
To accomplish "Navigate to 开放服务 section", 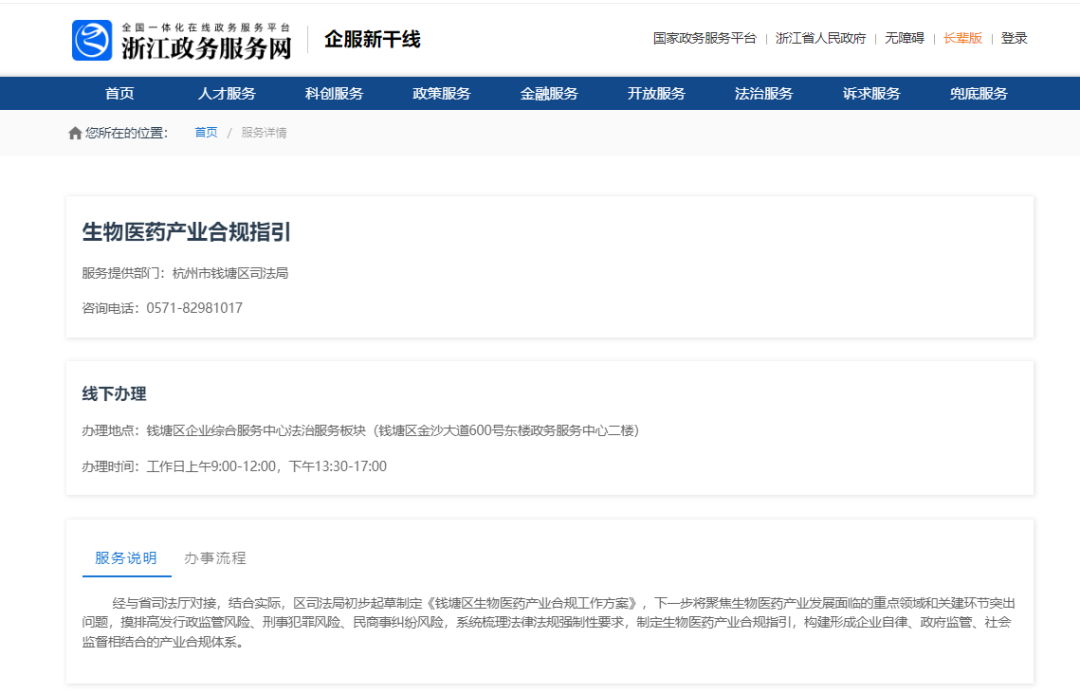I will click(656, 94).
